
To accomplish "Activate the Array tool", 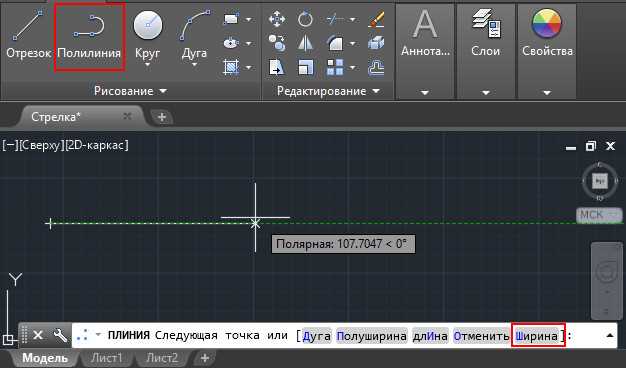I will tap(335, 67).
